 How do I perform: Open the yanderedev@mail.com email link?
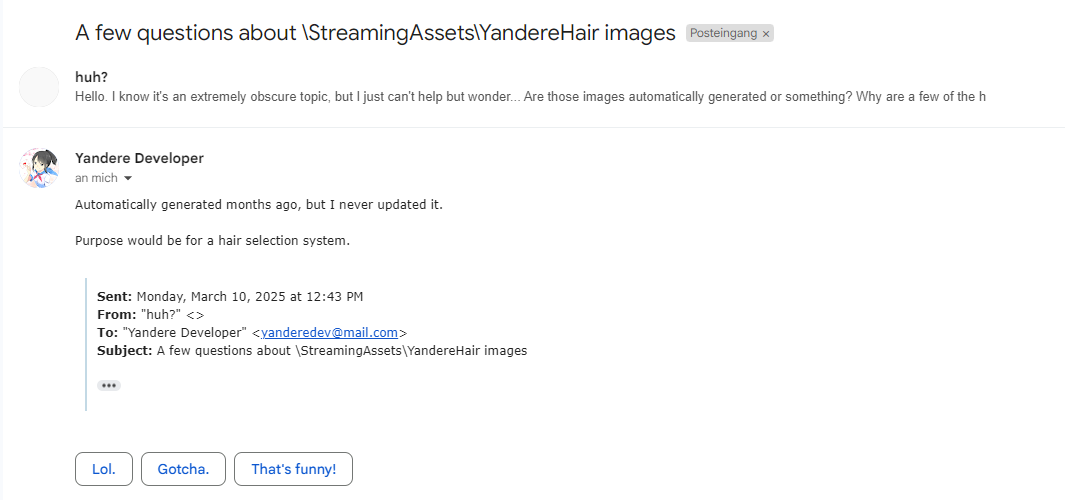coord(329,333)
